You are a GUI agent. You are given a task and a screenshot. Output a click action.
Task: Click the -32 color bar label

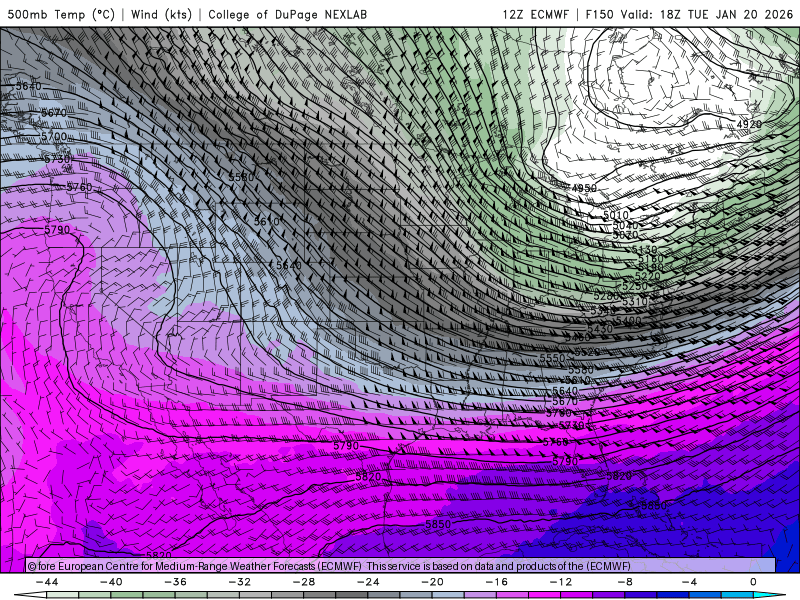pos(240,582)
